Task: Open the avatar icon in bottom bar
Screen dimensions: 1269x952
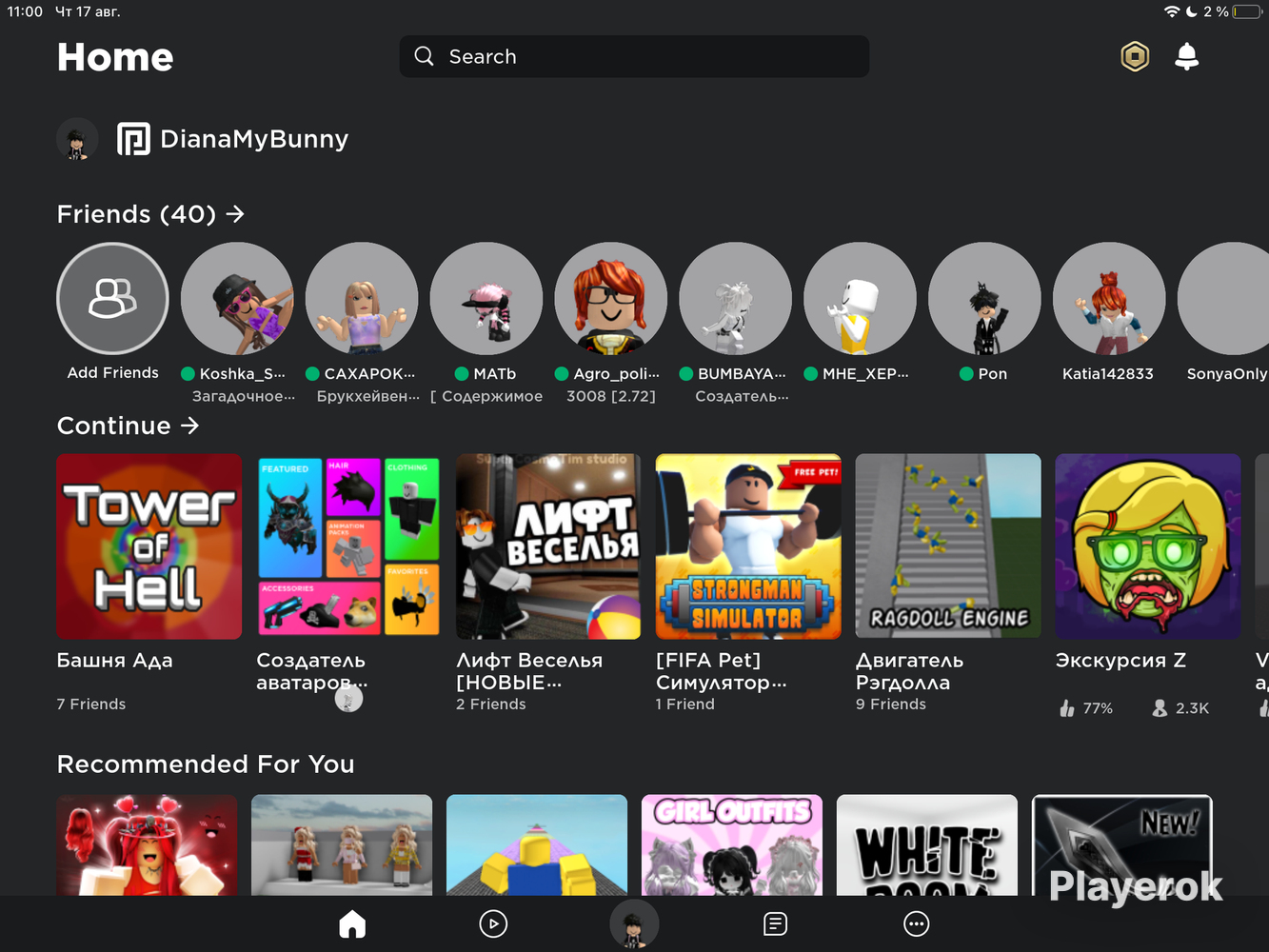Action: (634, 923)
